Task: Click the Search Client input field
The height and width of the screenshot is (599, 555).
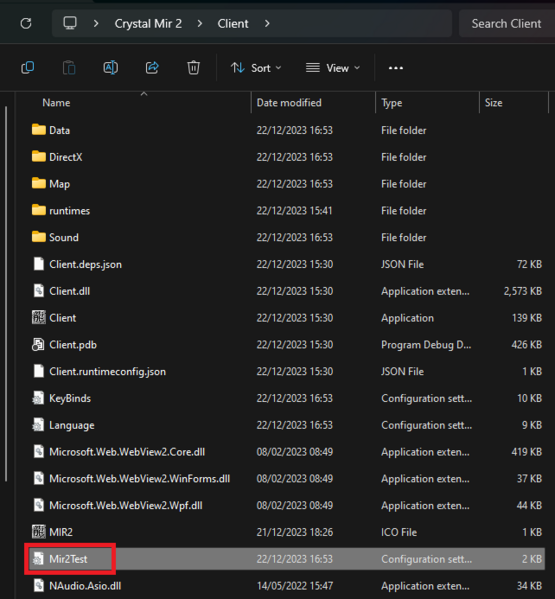Action: (x=506, y=24)
